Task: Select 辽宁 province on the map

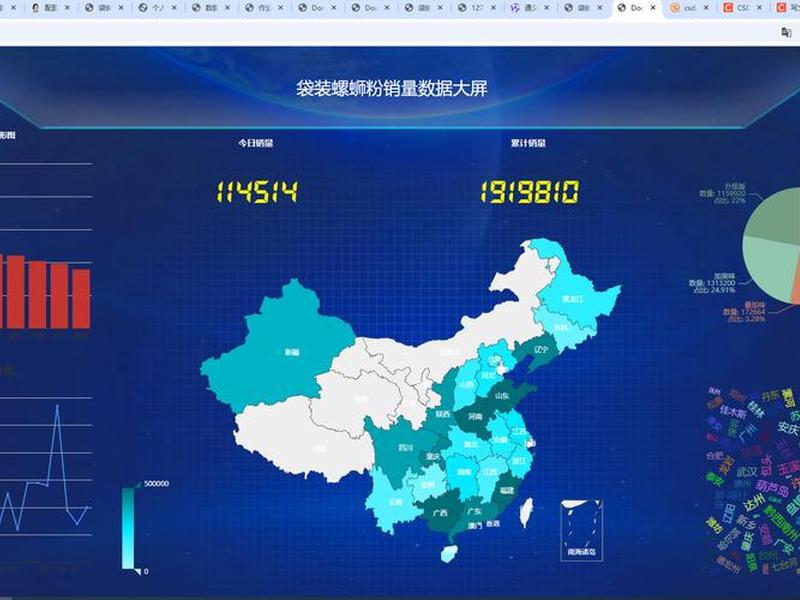Action: (538, 351)
